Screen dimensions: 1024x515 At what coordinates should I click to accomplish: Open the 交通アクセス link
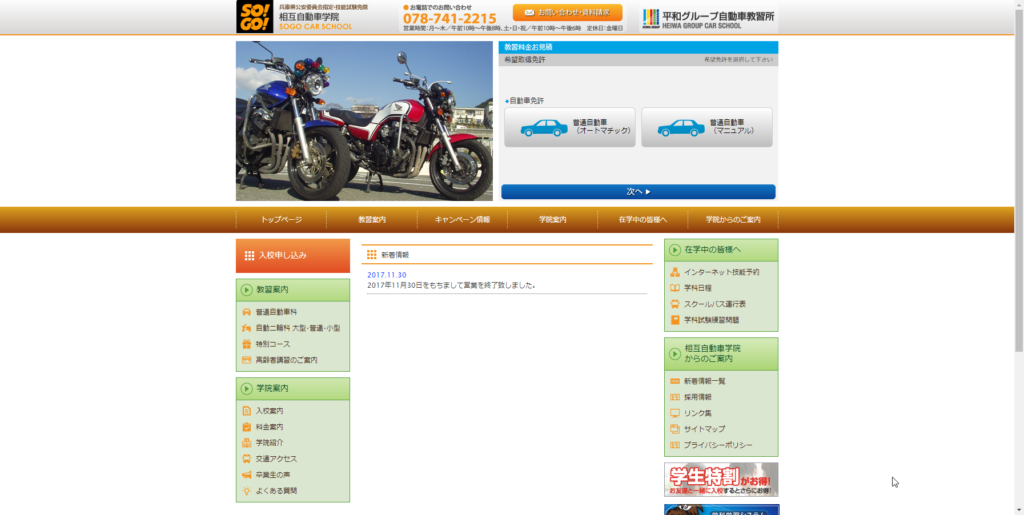[x=276, y=459]
